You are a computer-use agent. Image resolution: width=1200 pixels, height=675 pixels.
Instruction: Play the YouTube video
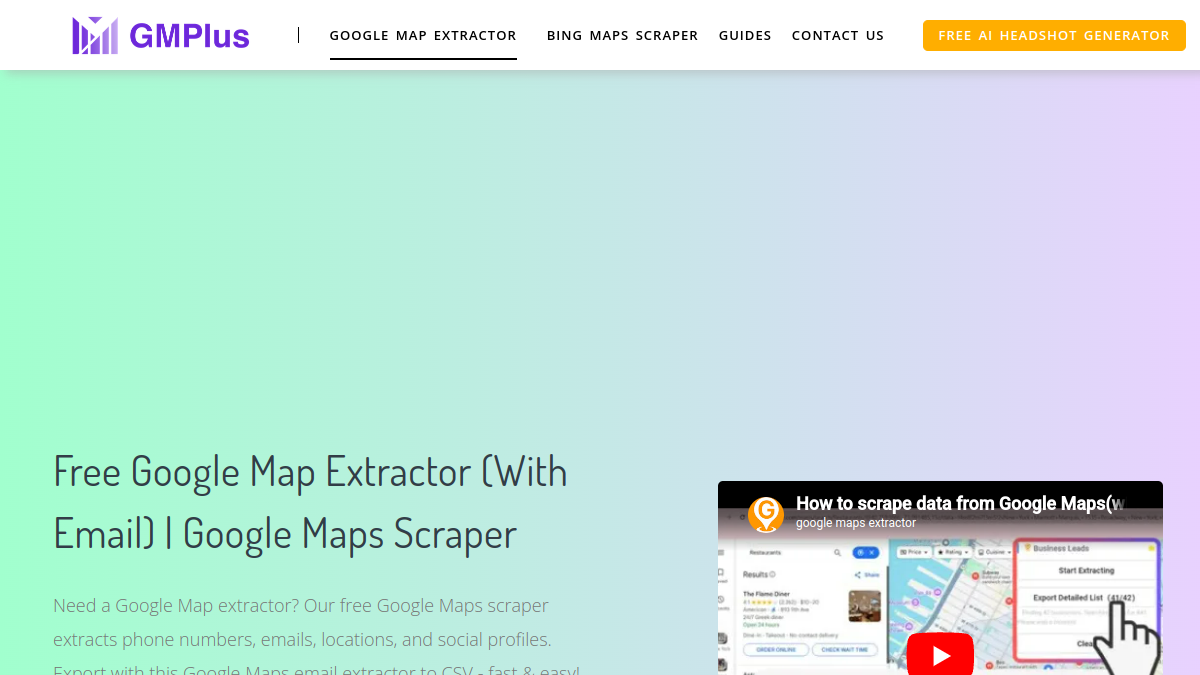[x=940, y=655]
